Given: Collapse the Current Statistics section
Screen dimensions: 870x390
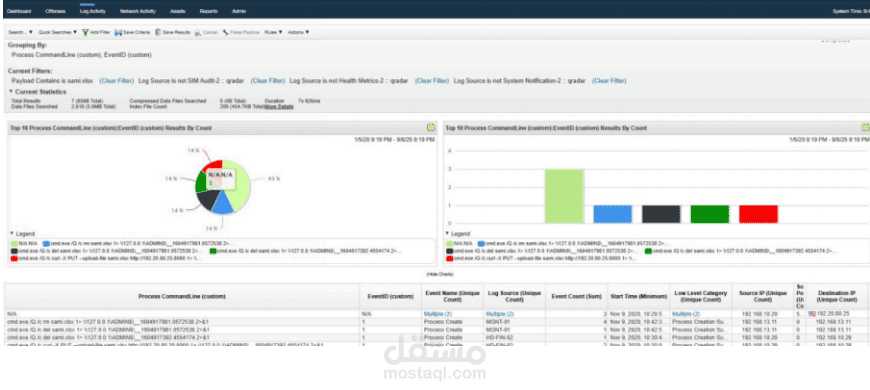Looking at the screenshot, I should (11, 92).
